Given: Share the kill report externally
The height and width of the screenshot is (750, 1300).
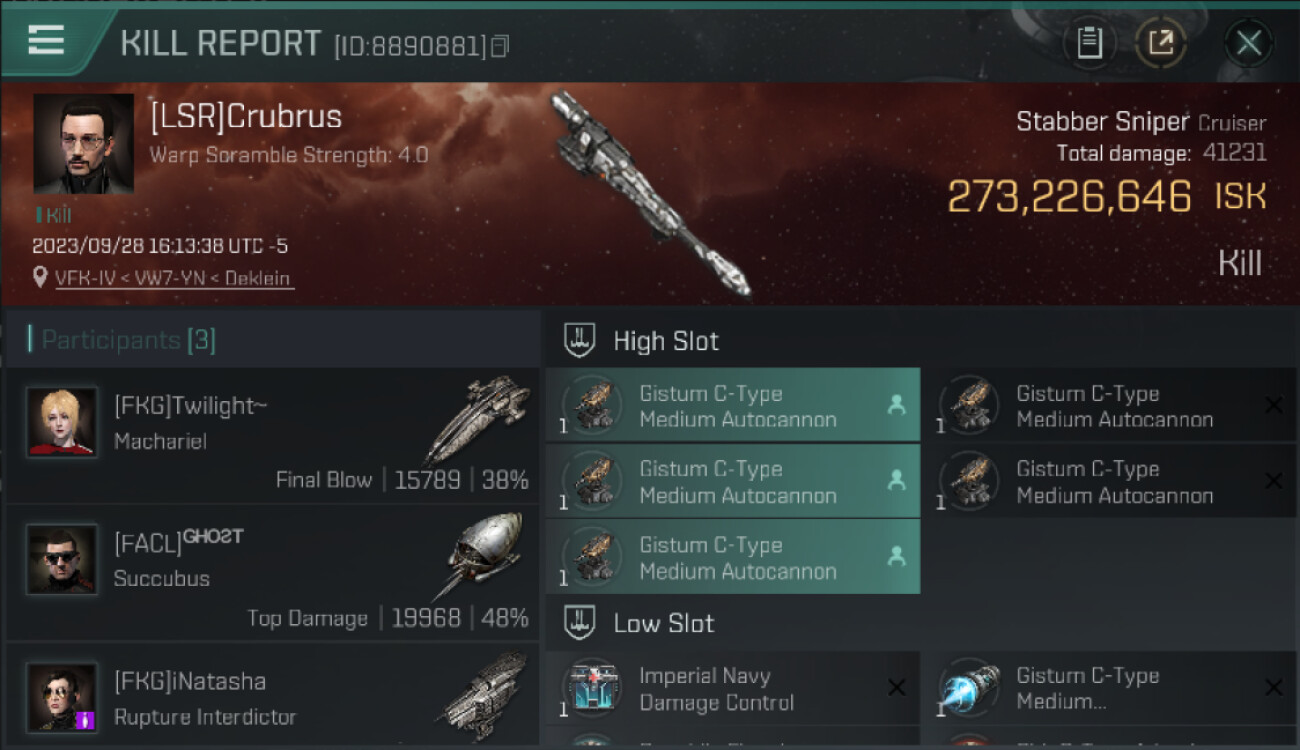Looking at the screenshot, I should (1161, 43).
